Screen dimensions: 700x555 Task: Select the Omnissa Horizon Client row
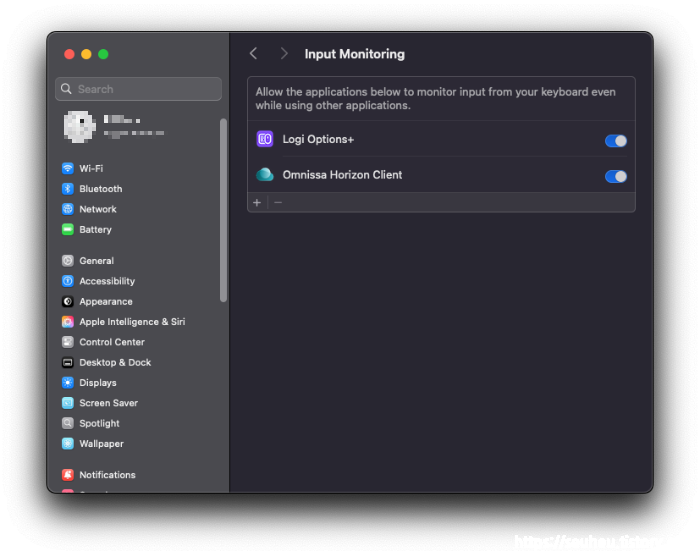(441, 175)
